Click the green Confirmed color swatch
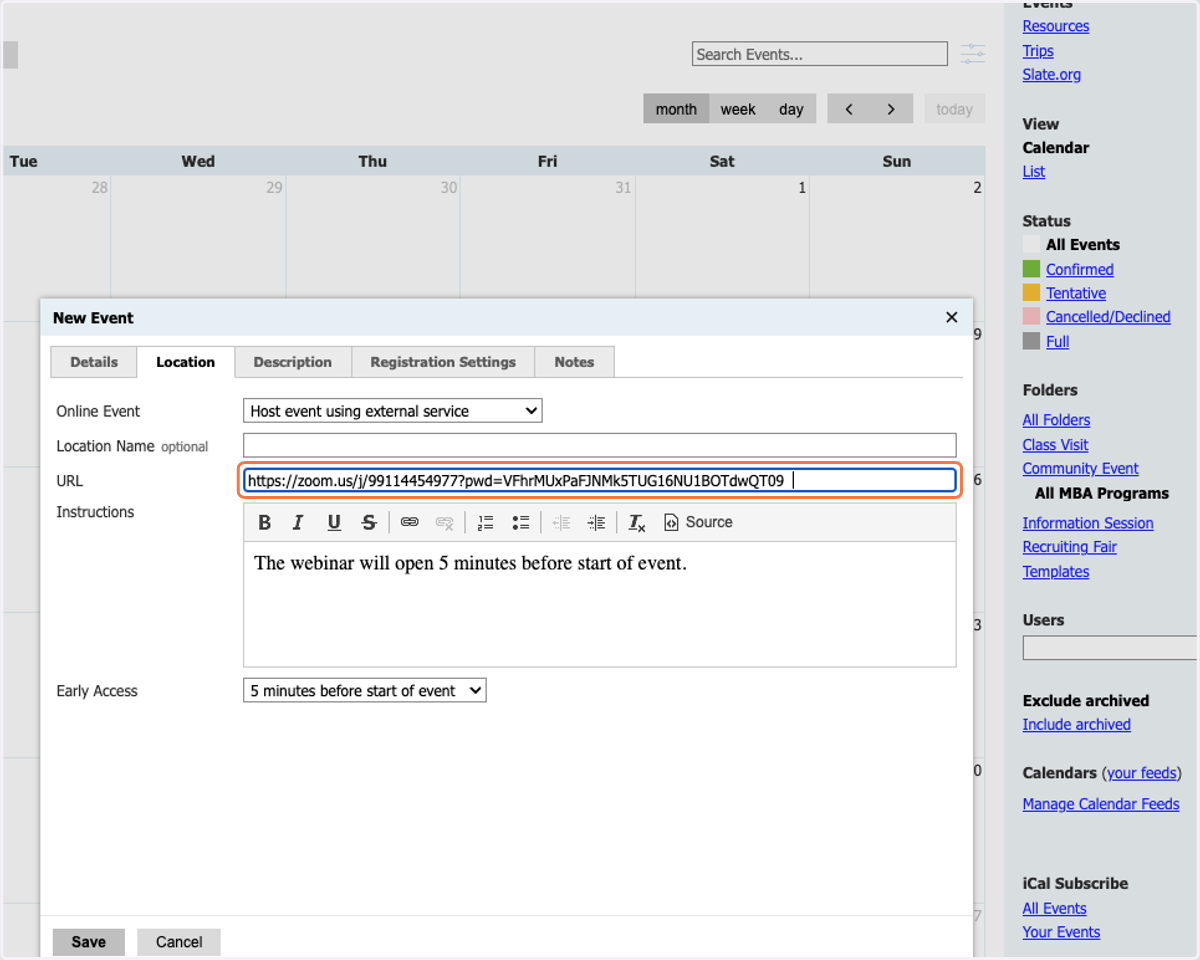The image size is (1200, 960). pos(1031,269)
